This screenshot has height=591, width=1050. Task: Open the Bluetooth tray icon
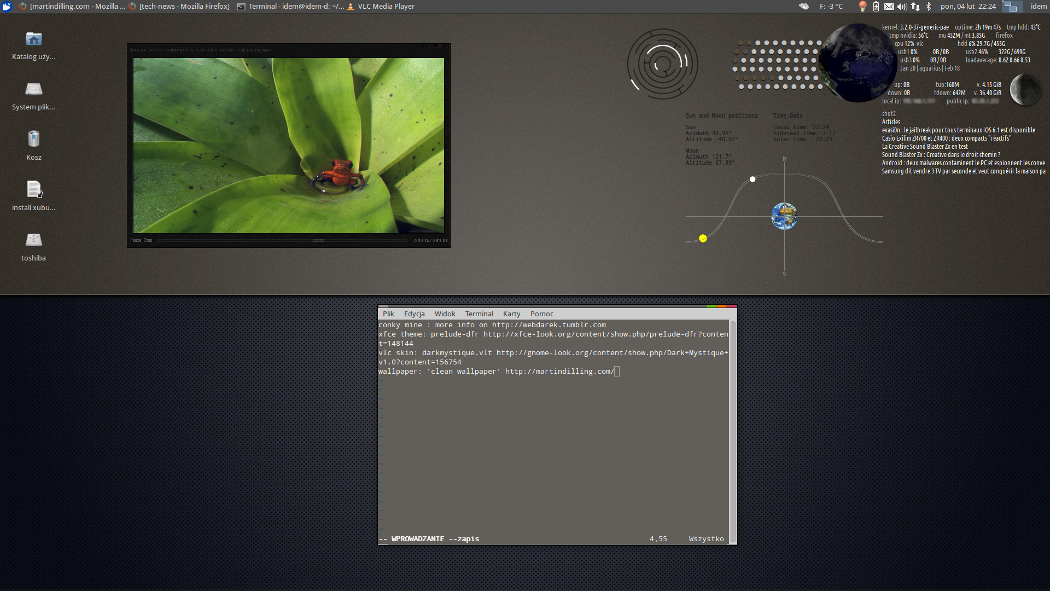point(928,6)
